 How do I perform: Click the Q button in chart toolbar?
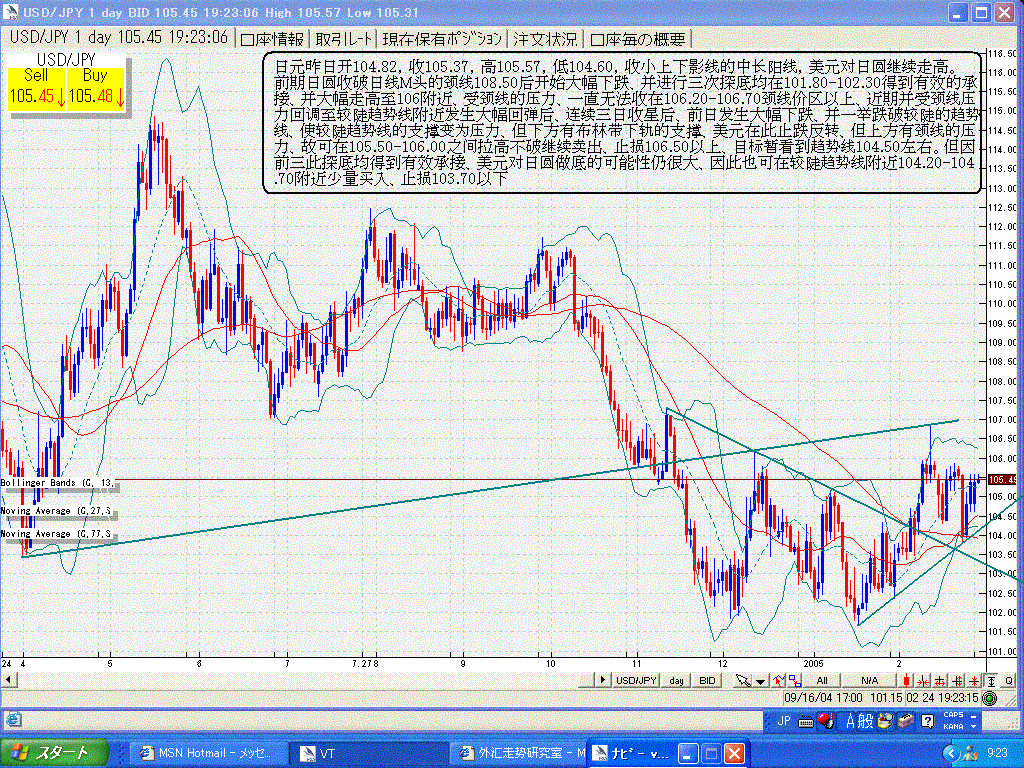point(1009,680)
